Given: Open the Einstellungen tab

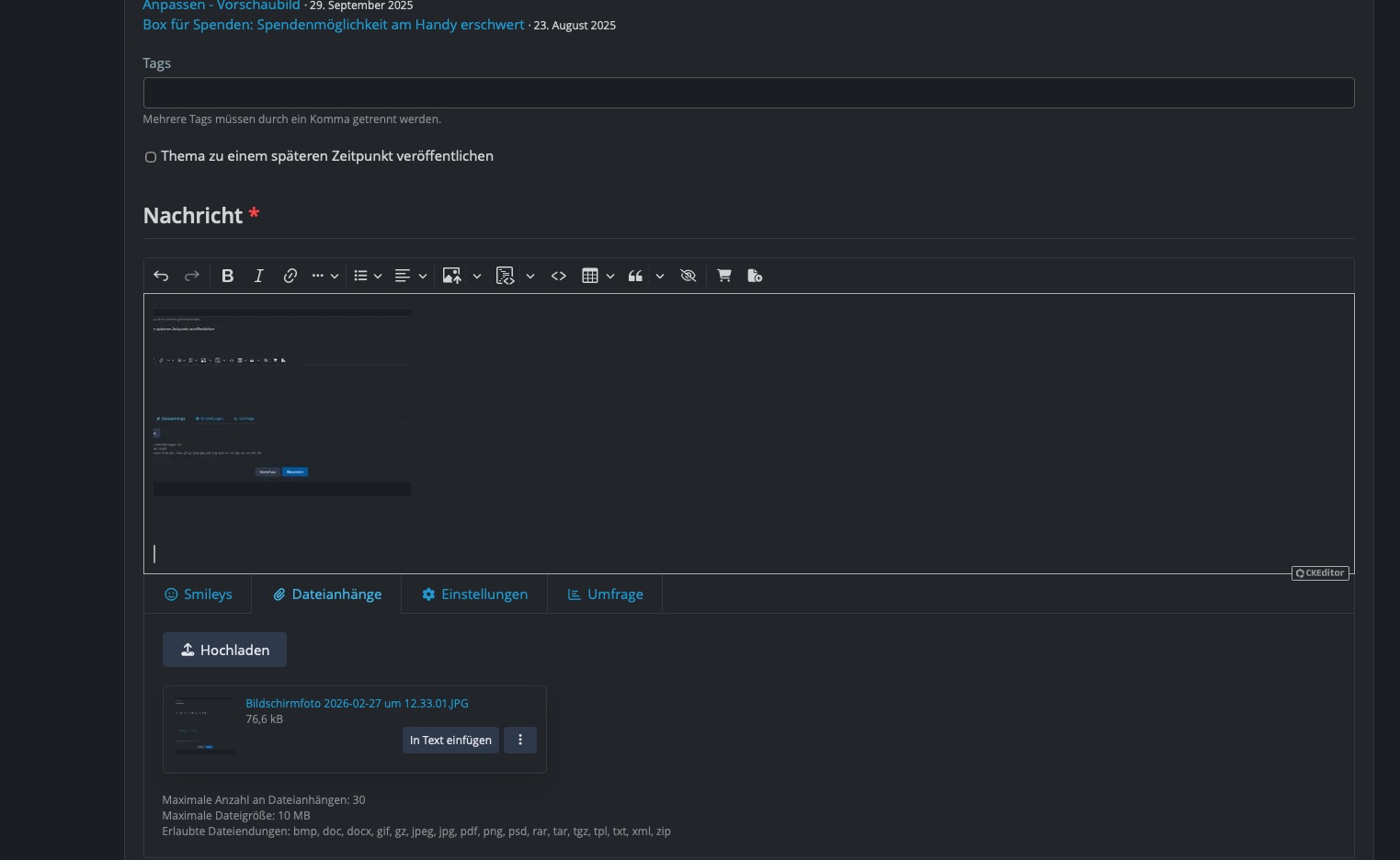Looking at the screenshot, I should coord(474,594).
